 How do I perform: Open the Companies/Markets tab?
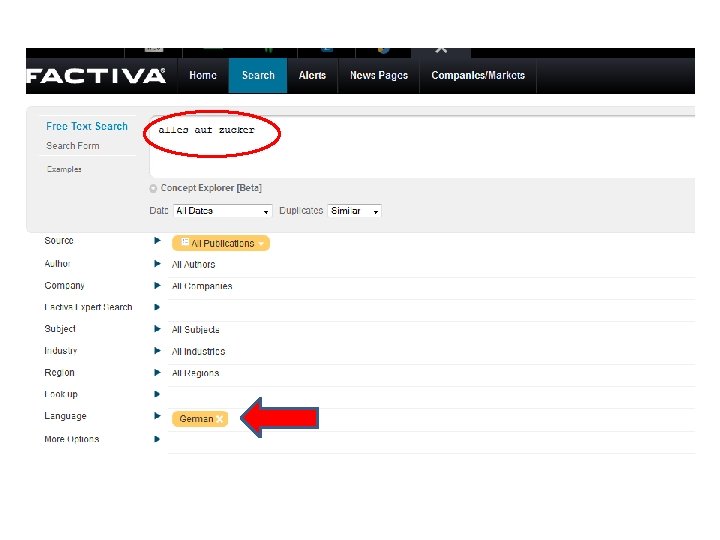point(478,75)
